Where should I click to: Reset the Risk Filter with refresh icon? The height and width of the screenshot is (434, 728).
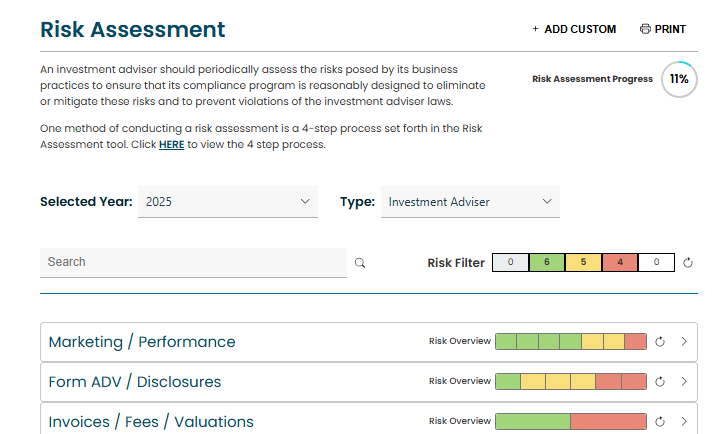688,263
